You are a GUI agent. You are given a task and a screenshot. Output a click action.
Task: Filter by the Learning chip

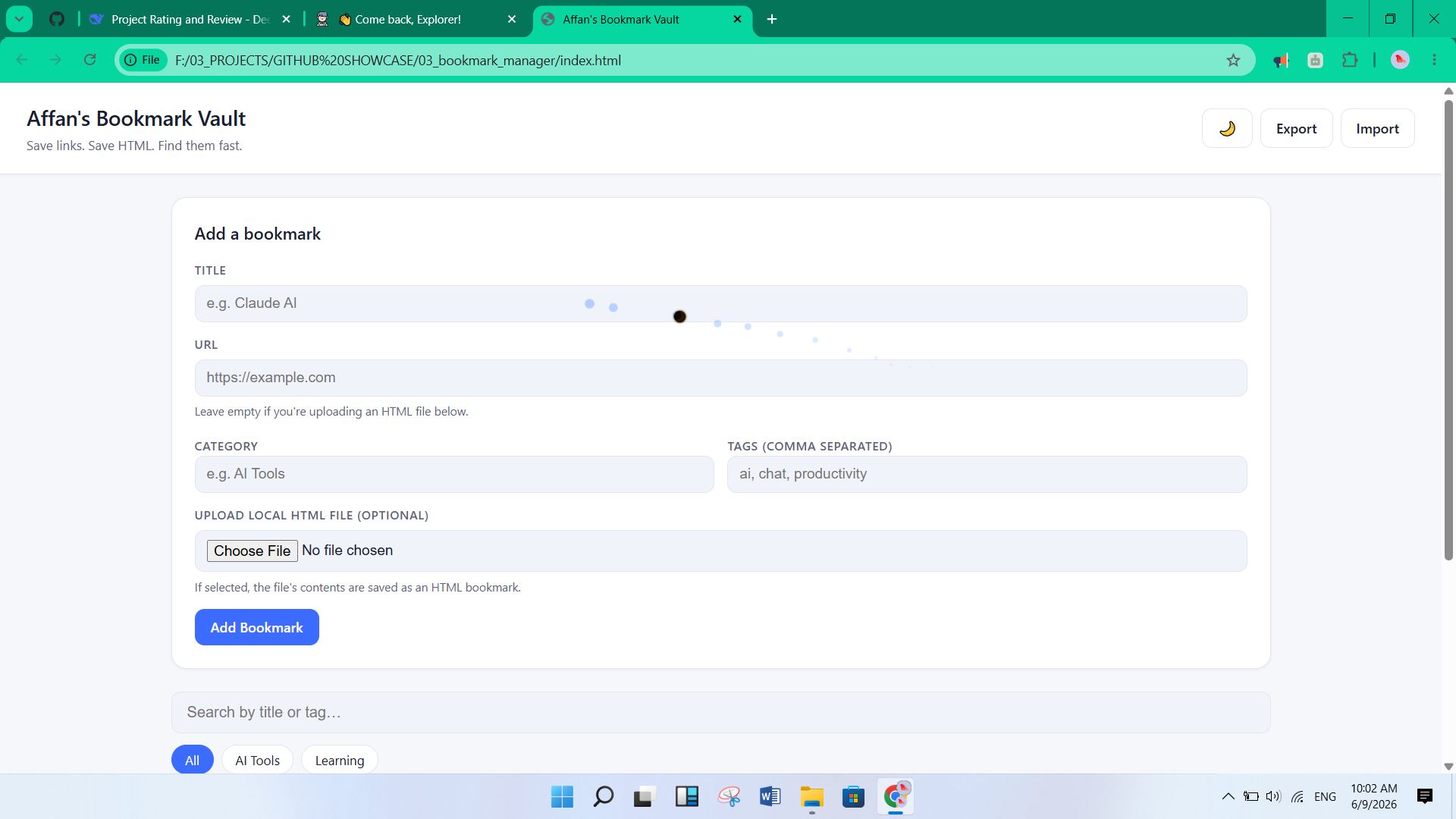(x=340, y=760)
